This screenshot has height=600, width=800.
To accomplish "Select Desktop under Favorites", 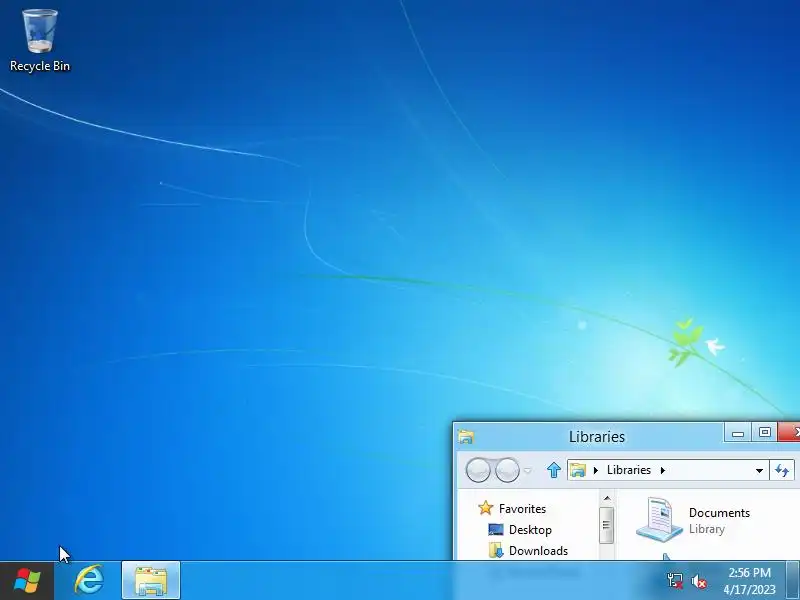I will [x=530, y=530].
